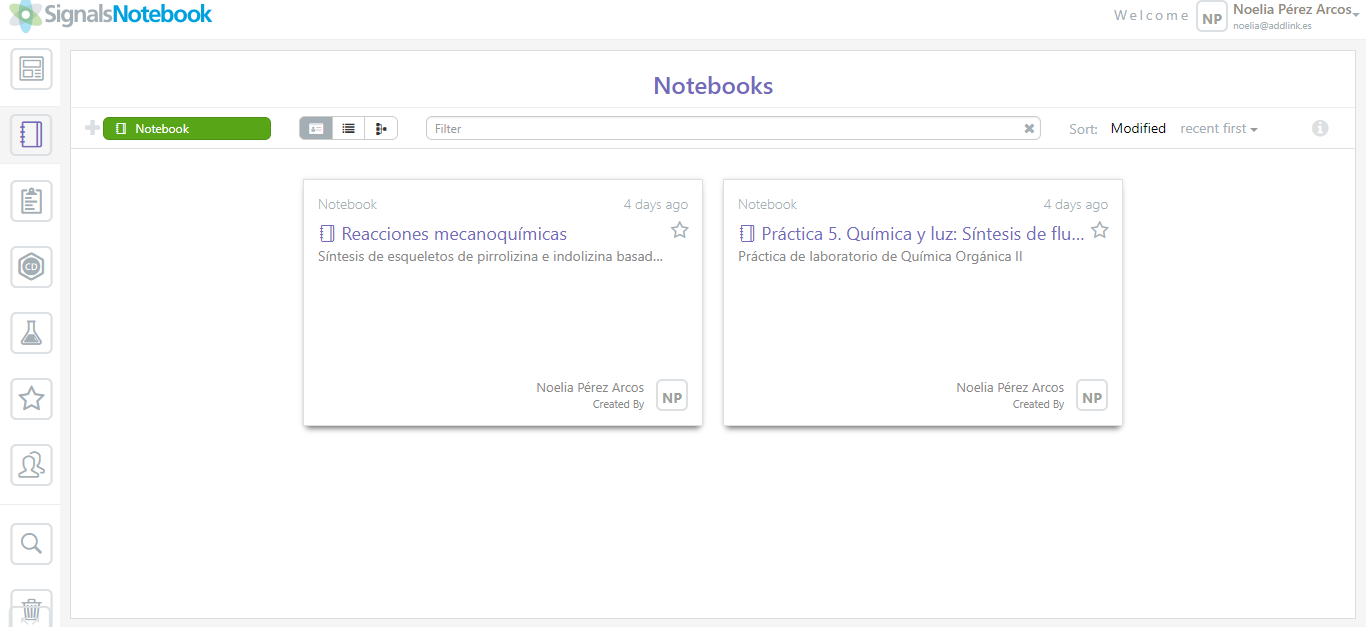Image resolution: width=1366 pixels, height=627 pixels.
Task: Open the Modified sort field selector
Action: 1138,129
